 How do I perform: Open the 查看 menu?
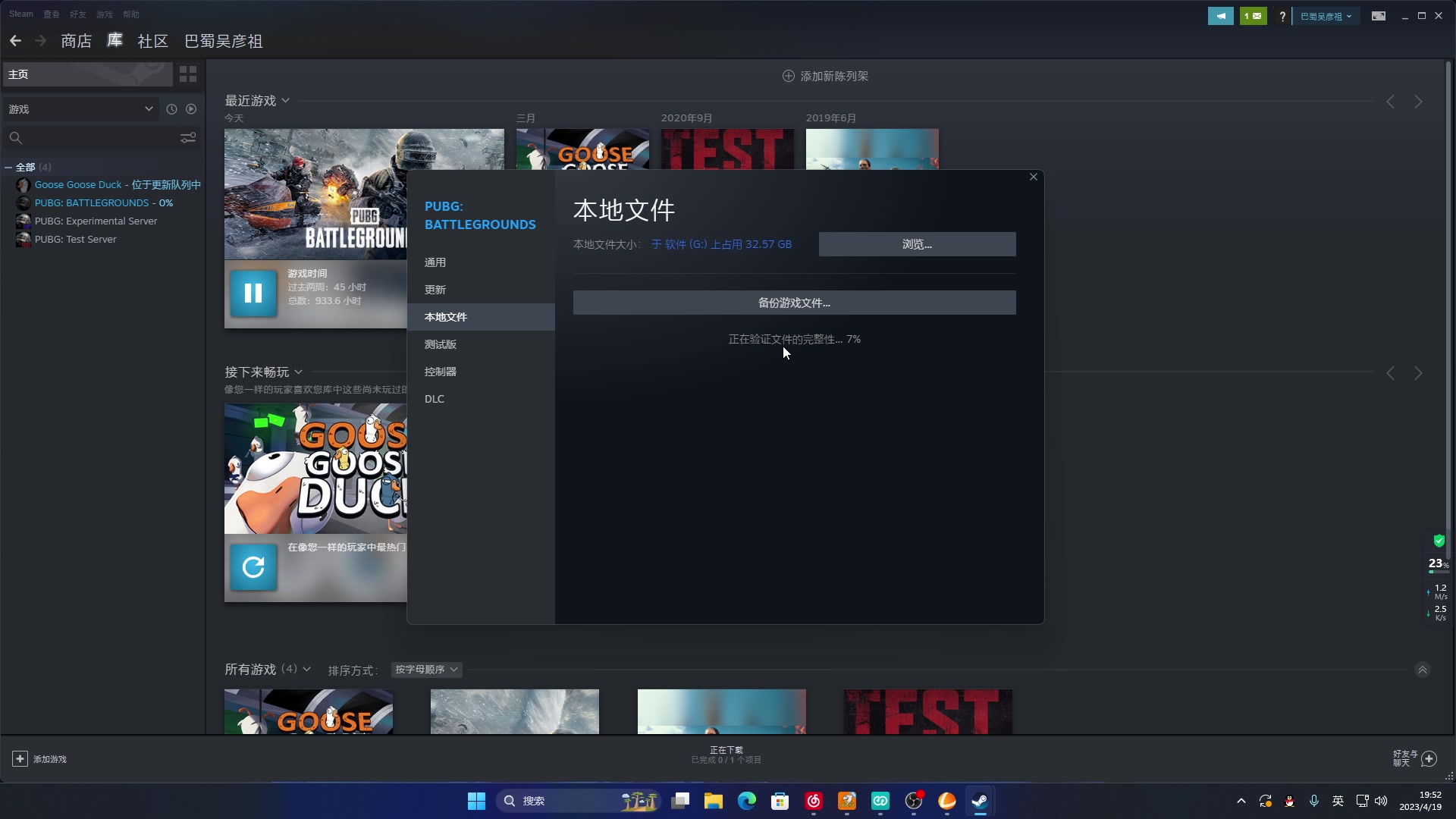[52, 14]
